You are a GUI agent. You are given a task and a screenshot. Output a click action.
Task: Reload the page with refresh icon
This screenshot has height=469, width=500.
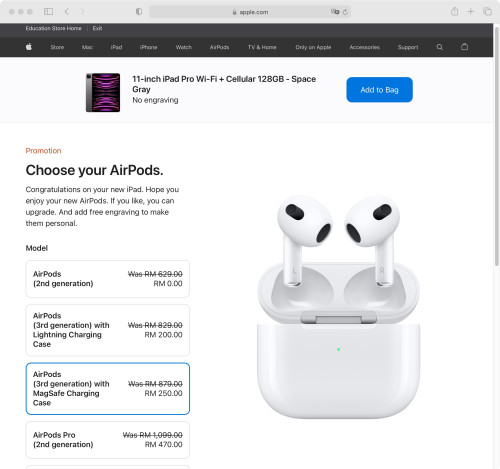(345, 12)
